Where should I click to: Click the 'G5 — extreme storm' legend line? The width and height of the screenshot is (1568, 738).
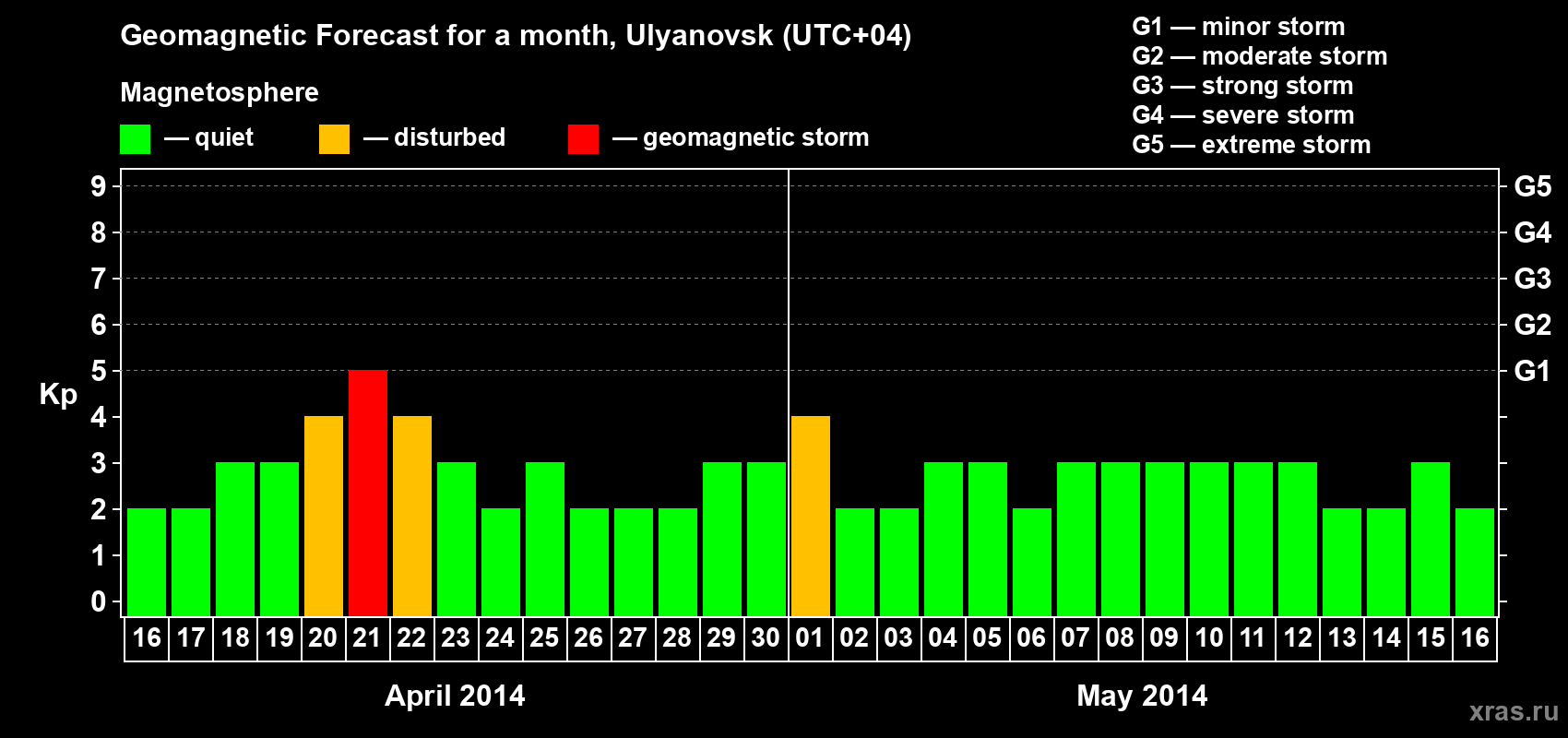tap(1252, 145)
